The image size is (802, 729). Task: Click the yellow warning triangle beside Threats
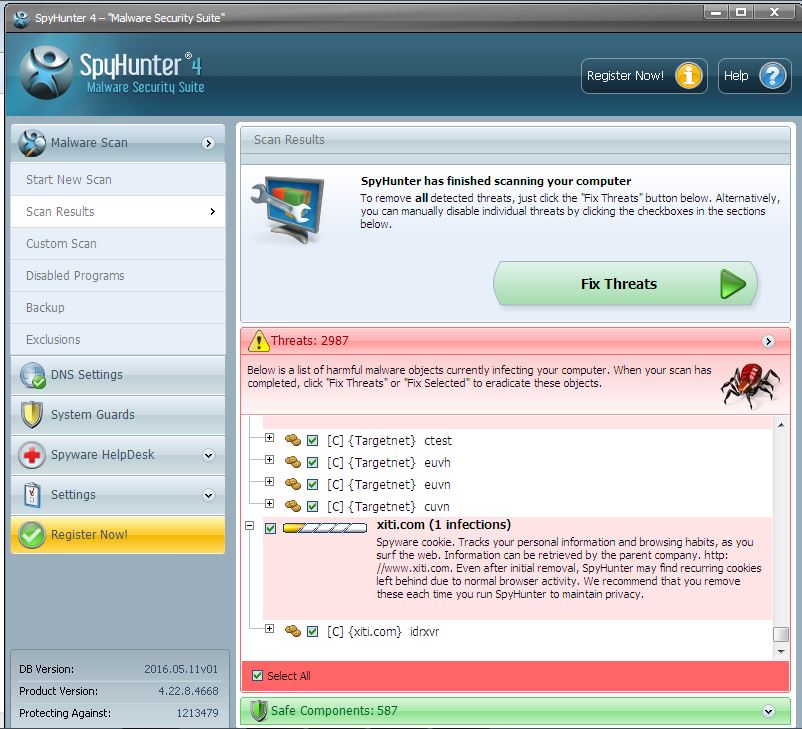[x=258, y=341]
